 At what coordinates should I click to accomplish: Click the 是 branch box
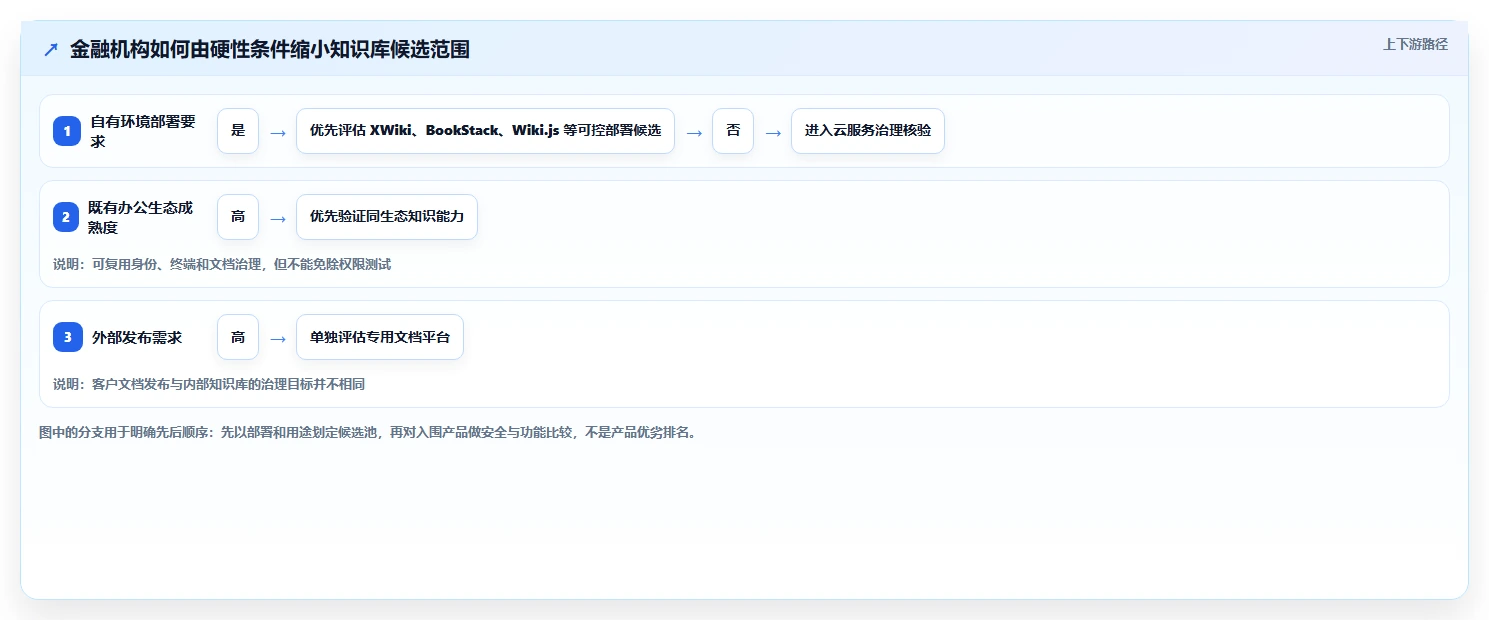point(238,131)
